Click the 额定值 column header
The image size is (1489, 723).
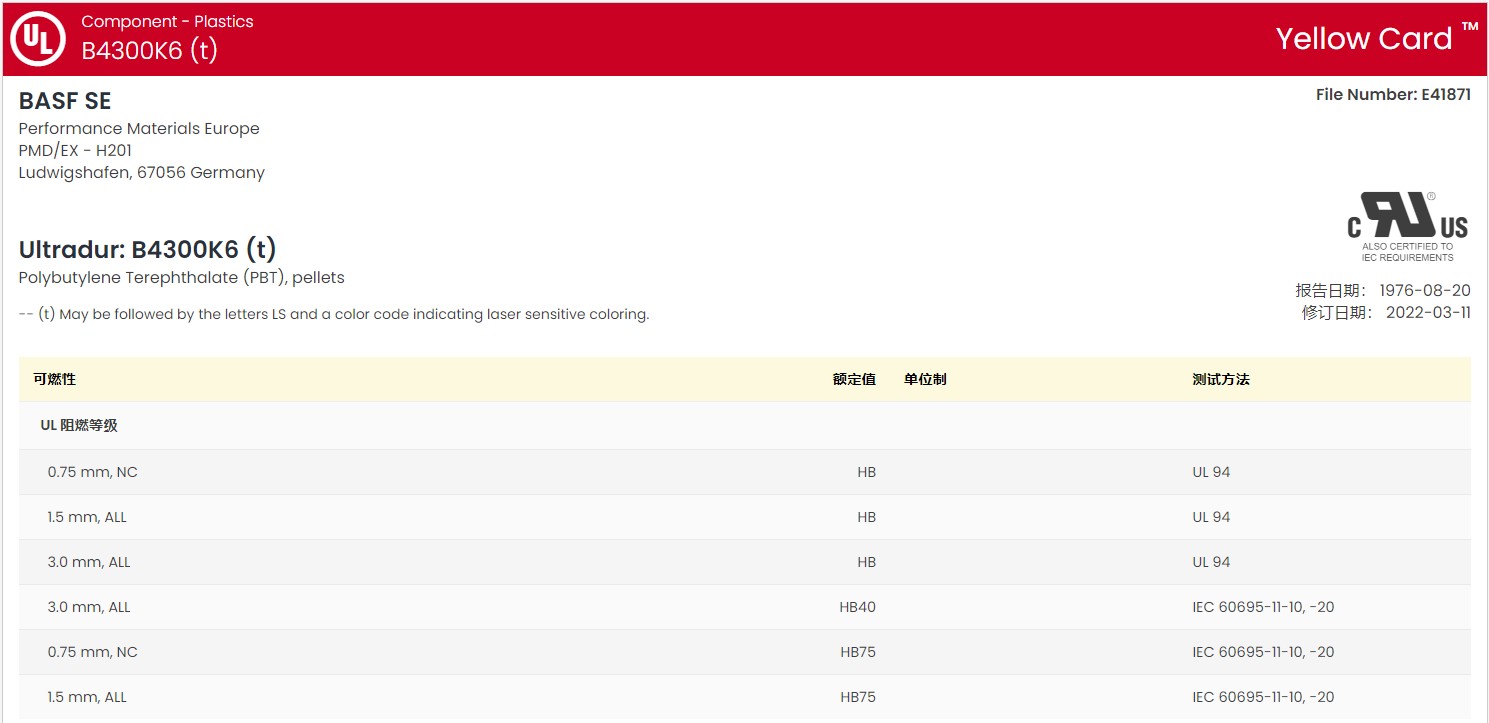click(854, 379)
